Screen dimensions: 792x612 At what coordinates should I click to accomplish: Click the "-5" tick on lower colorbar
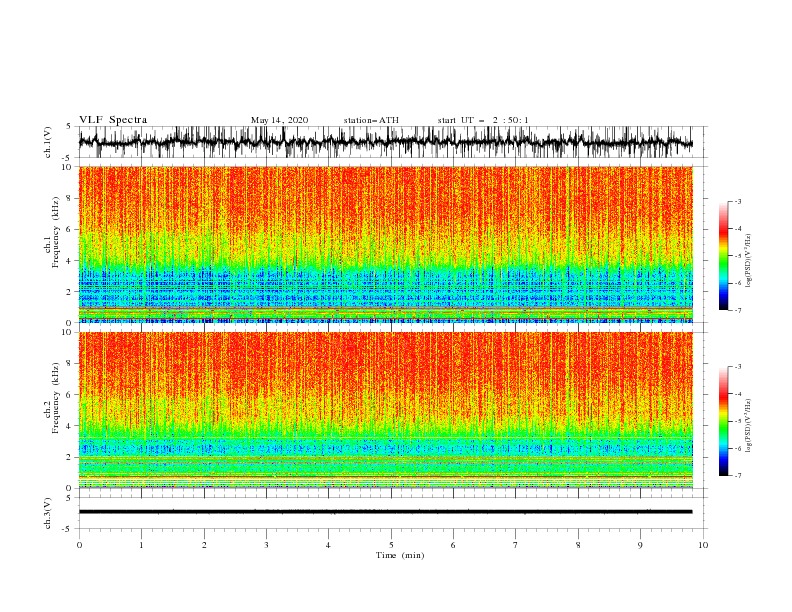point(737,421)
